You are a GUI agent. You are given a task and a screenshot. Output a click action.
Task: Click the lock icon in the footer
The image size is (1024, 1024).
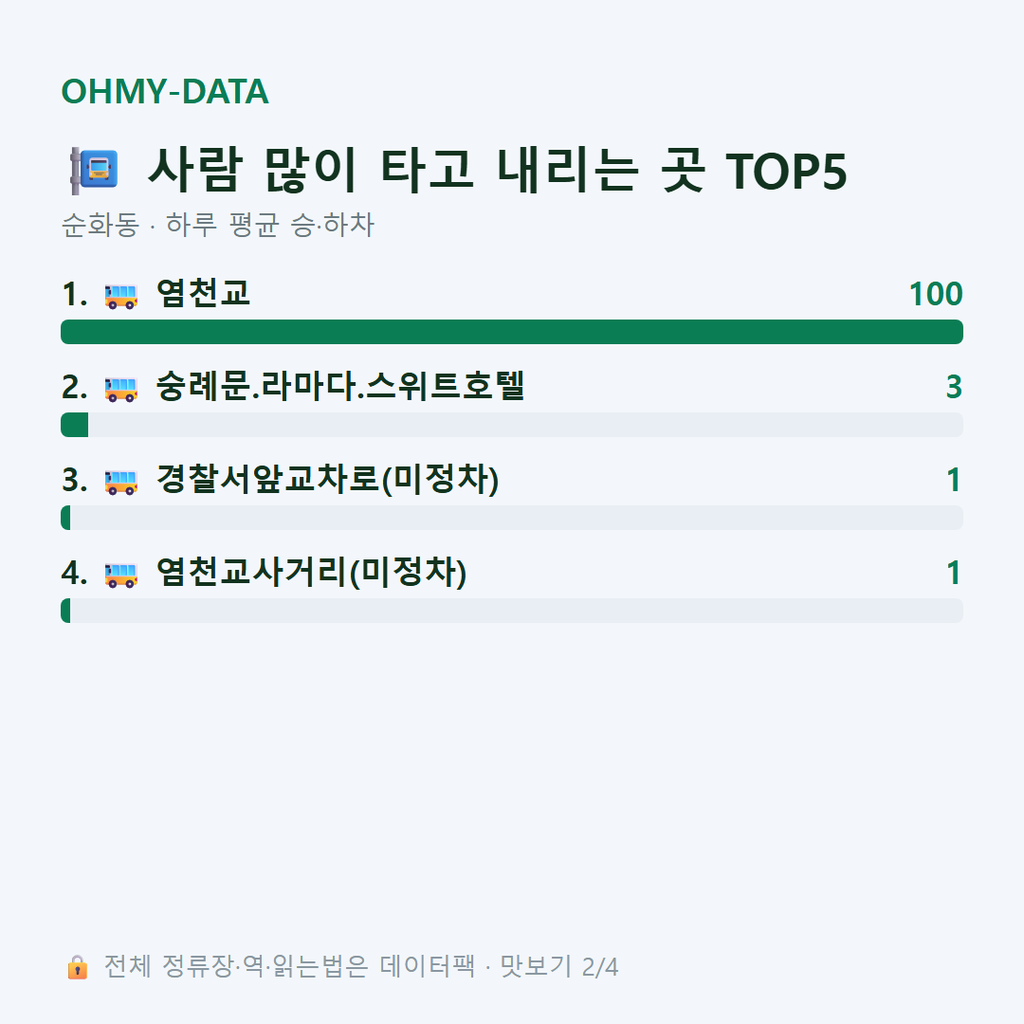point(77,967)
